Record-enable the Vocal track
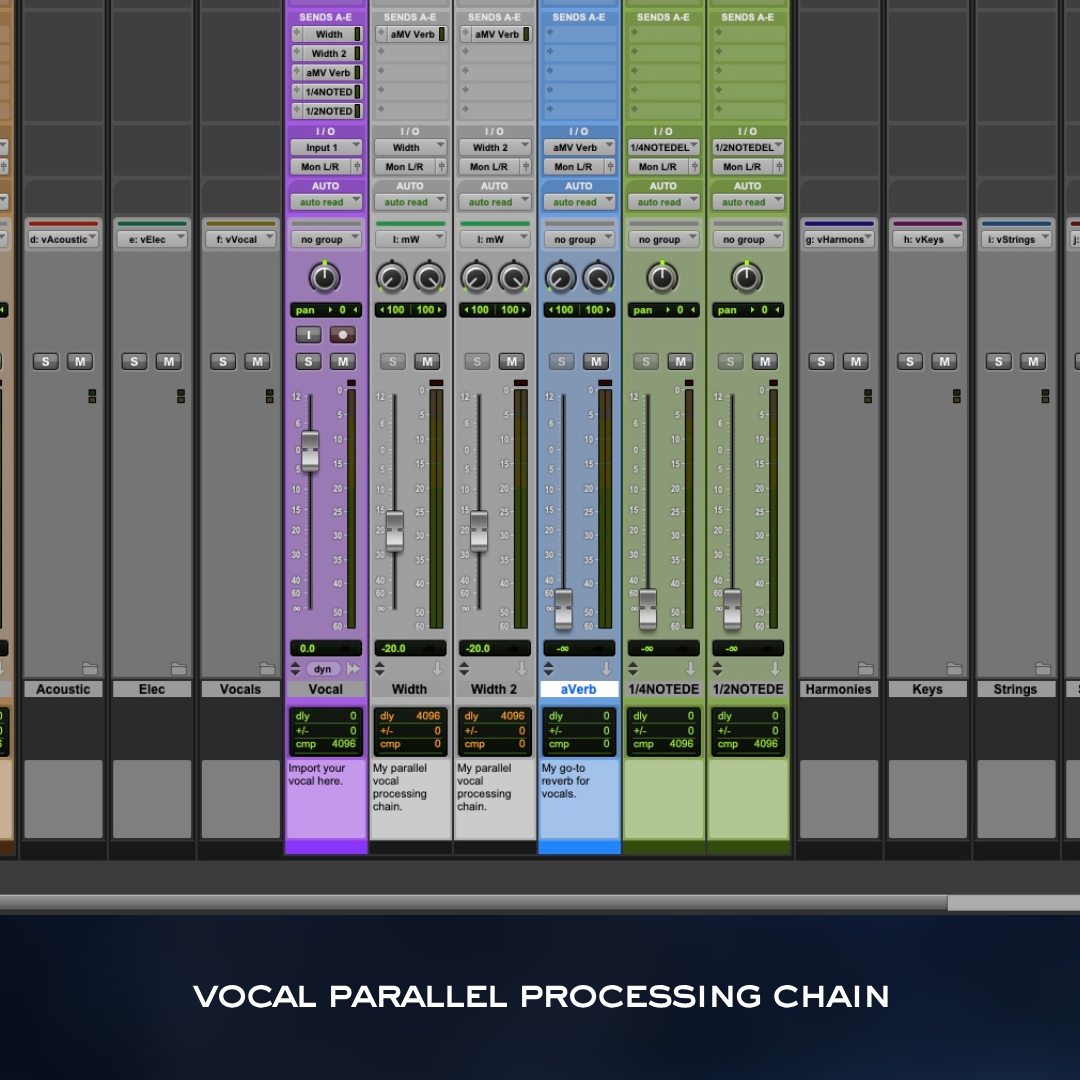The width and height of the screenshot is (1080, 1080). click(x=342, y=335)
